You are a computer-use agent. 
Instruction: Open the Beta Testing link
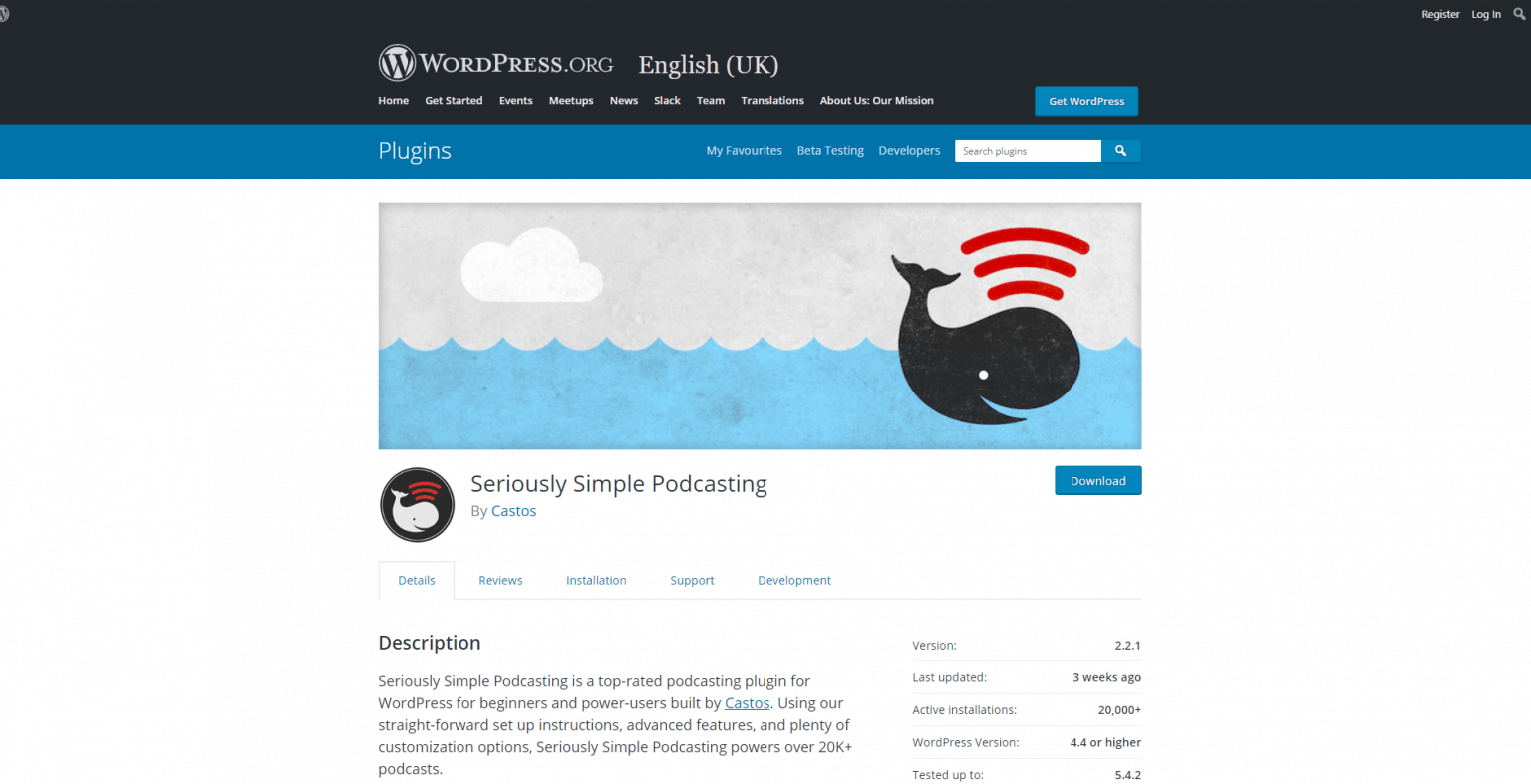click(830, 151)
